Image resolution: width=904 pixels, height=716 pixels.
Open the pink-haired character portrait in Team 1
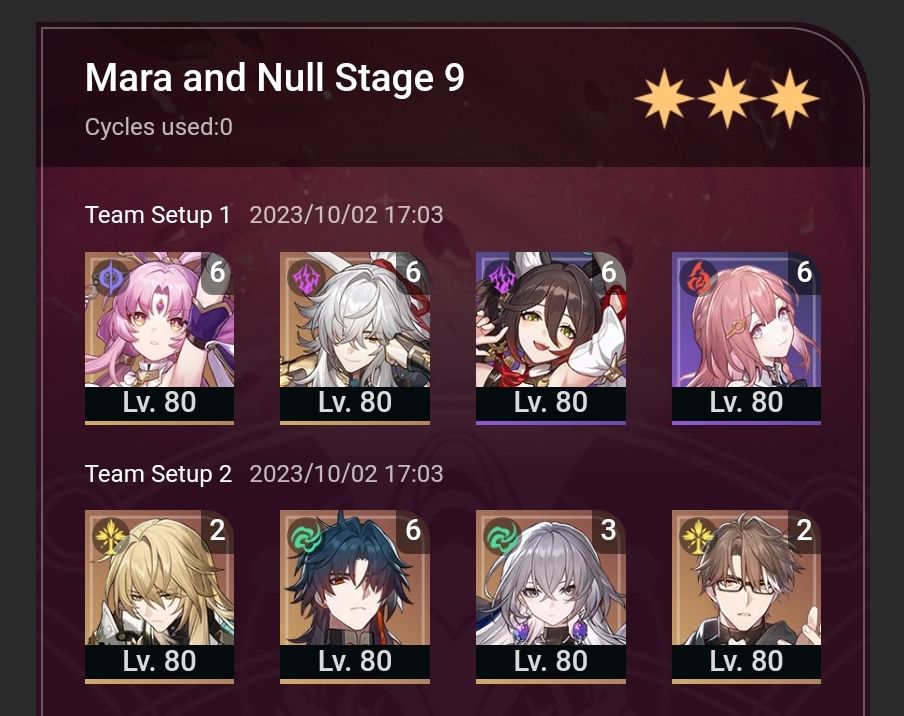pyautogui.click(x=159, y=338)
